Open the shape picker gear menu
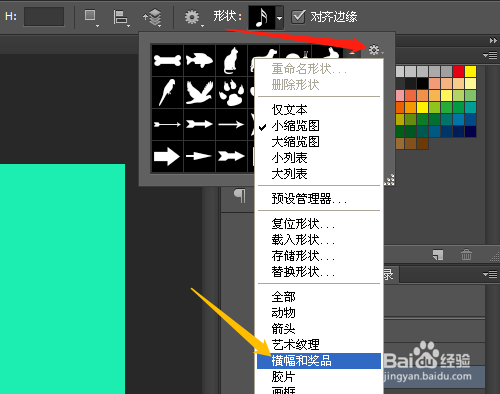Screen dimensions: 500x394 [375, 50]
